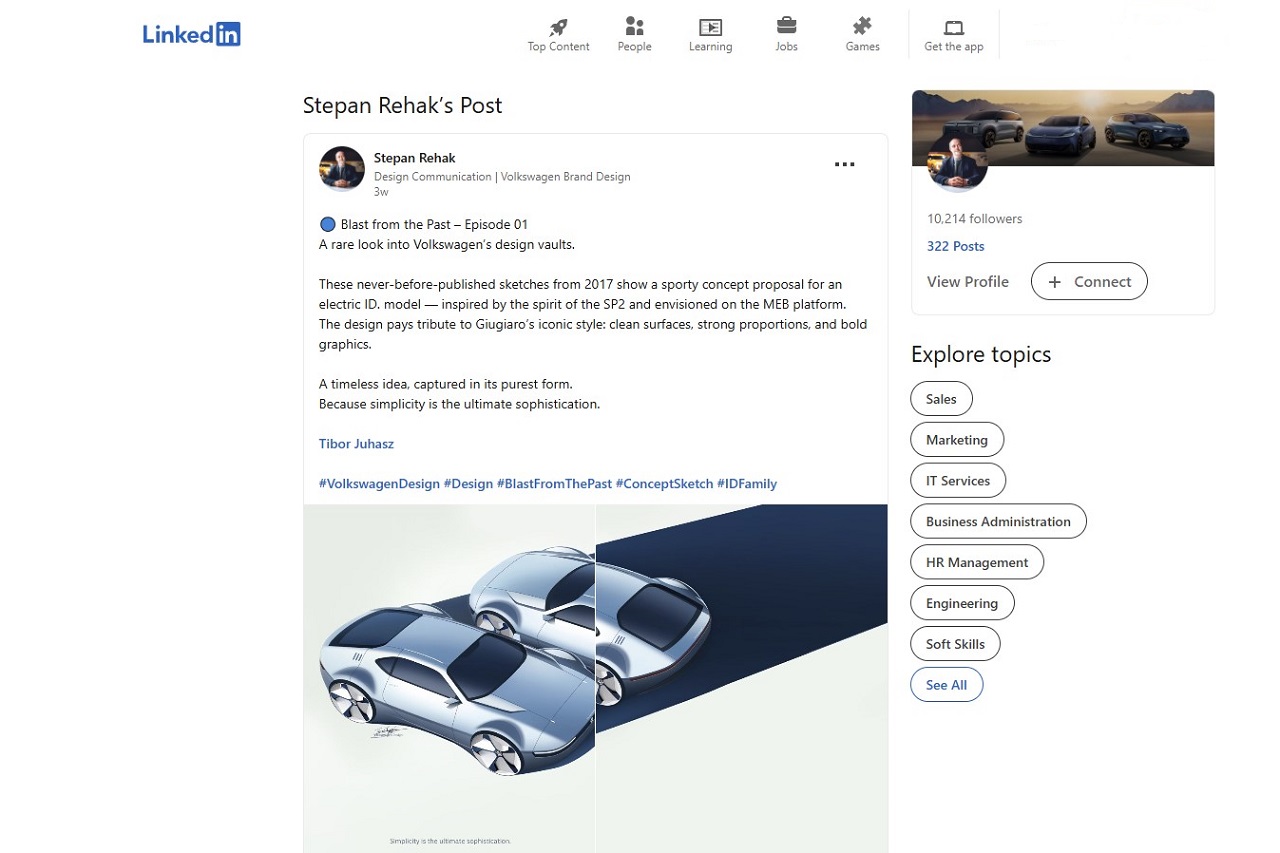The image size is (1280, 853).
Task: Select the Engineering topic
Action: pyautogui.click(x=962, y=604)
